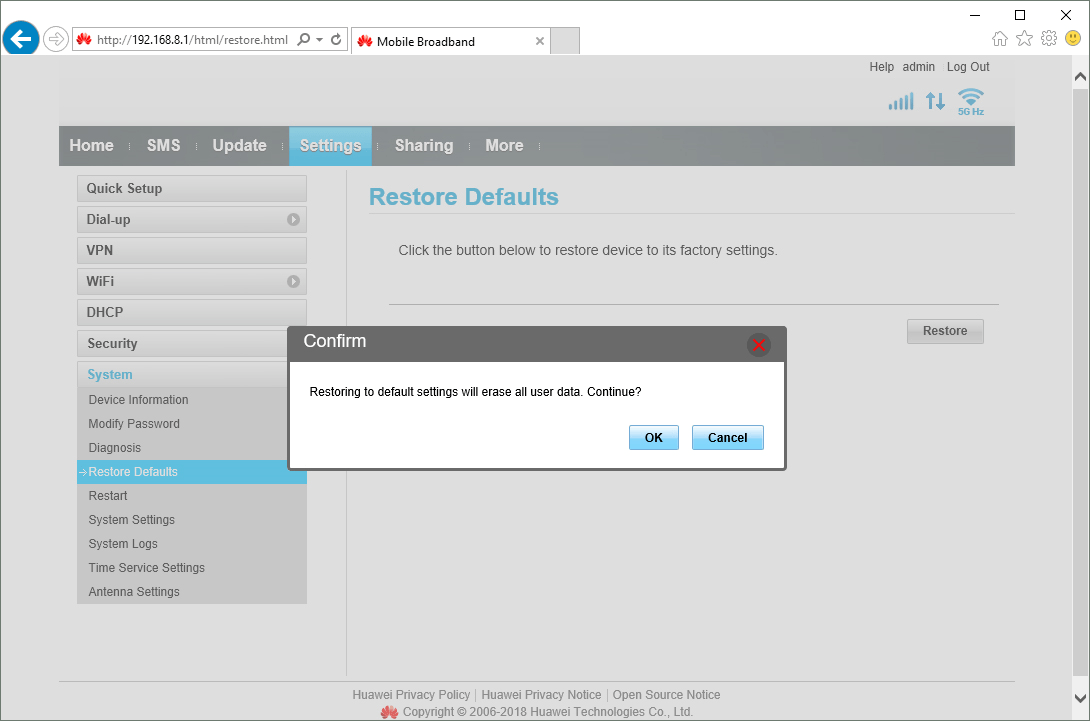Click the browser back navigation arrow
This screenshot has width=1090, height=721.
21,39
